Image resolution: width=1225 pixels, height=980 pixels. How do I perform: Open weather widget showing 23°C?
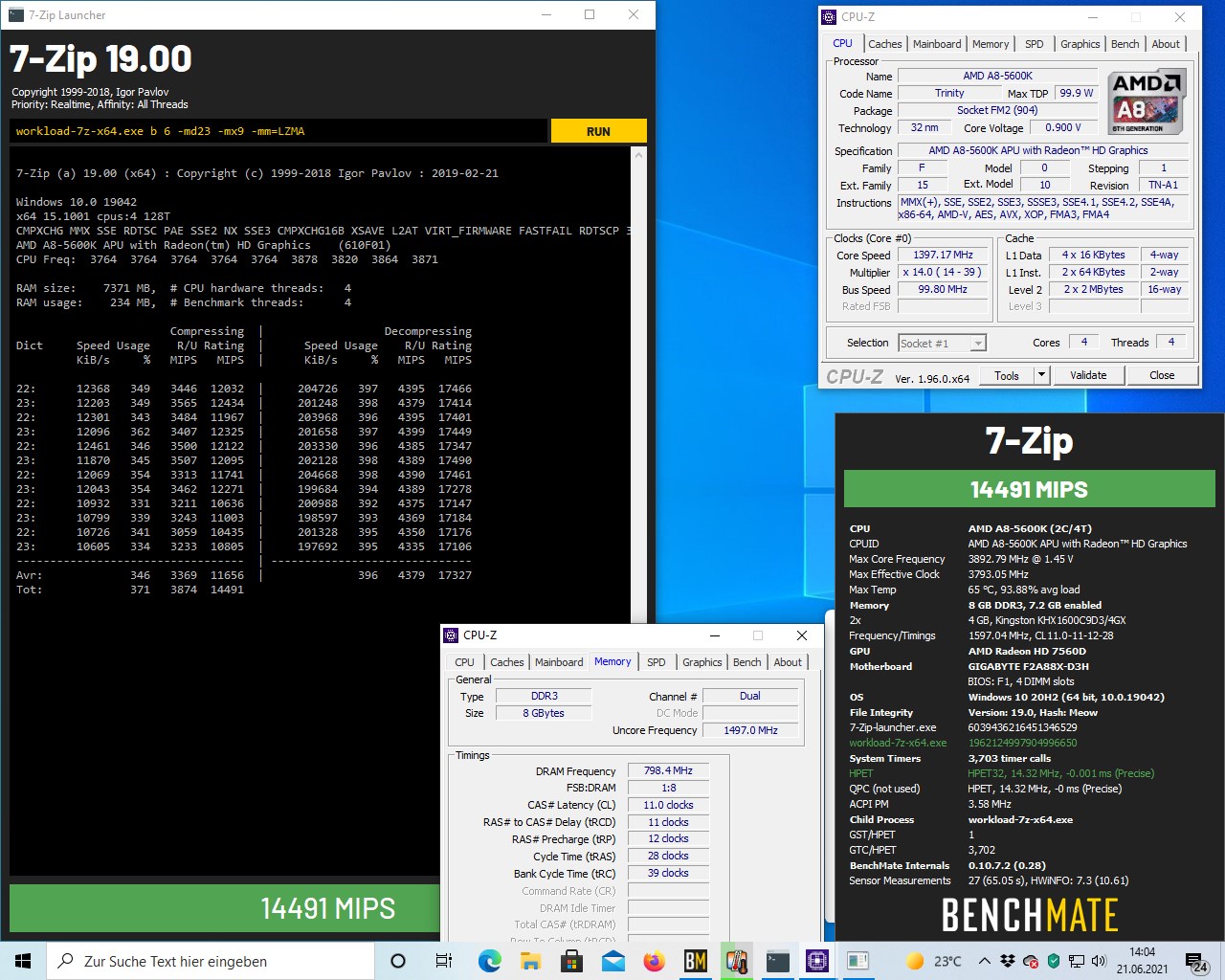pyautogui.click(x=935, y=961)
